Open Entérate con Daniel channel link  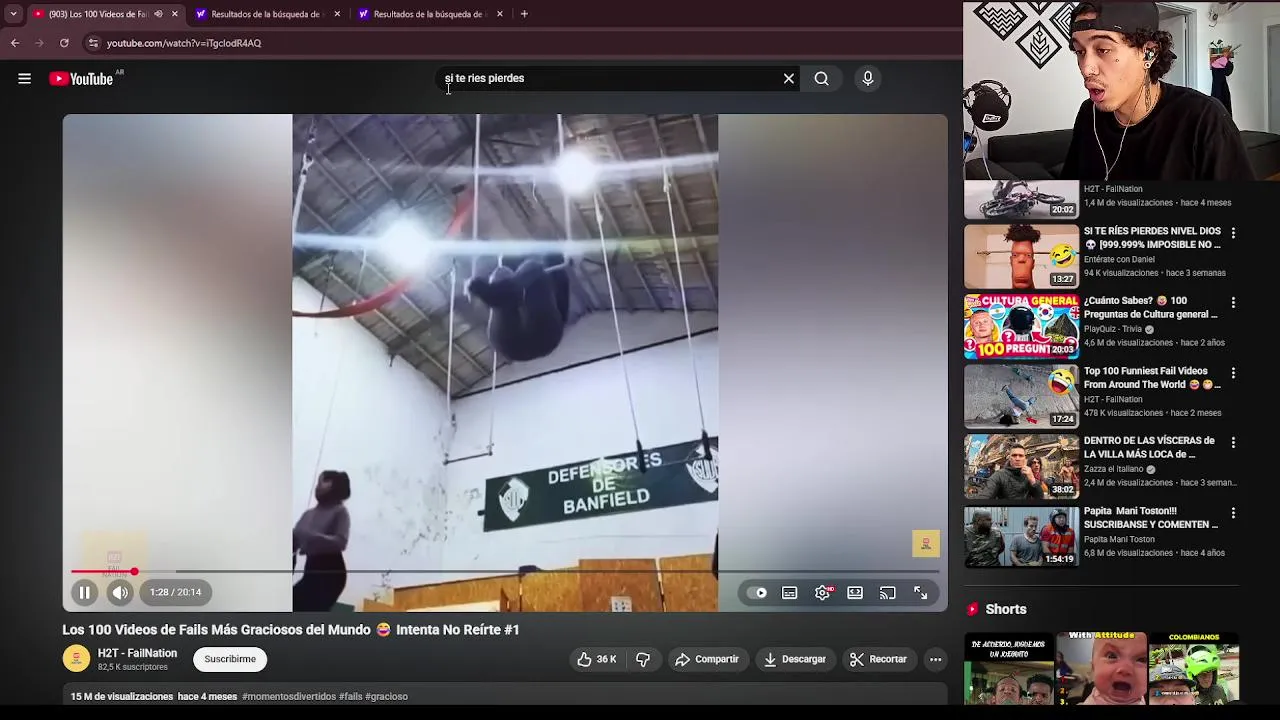click(x=1119, y=259)
